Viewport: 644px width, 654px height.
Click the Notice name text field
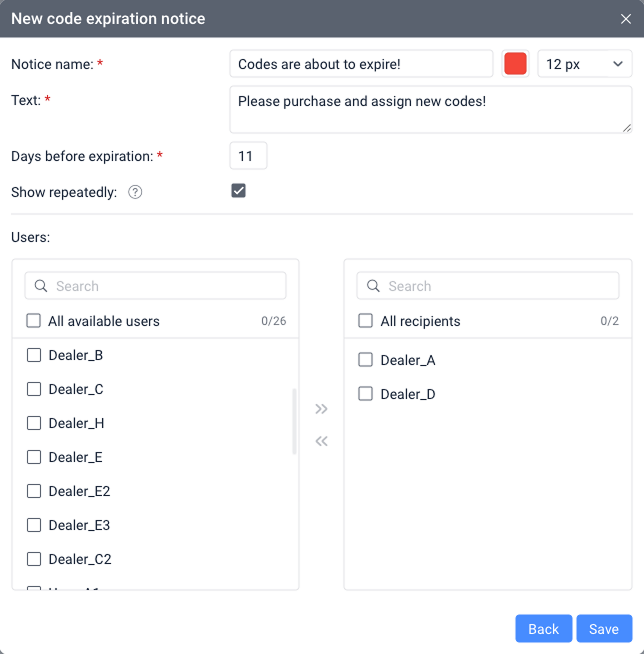click(361, 64)
